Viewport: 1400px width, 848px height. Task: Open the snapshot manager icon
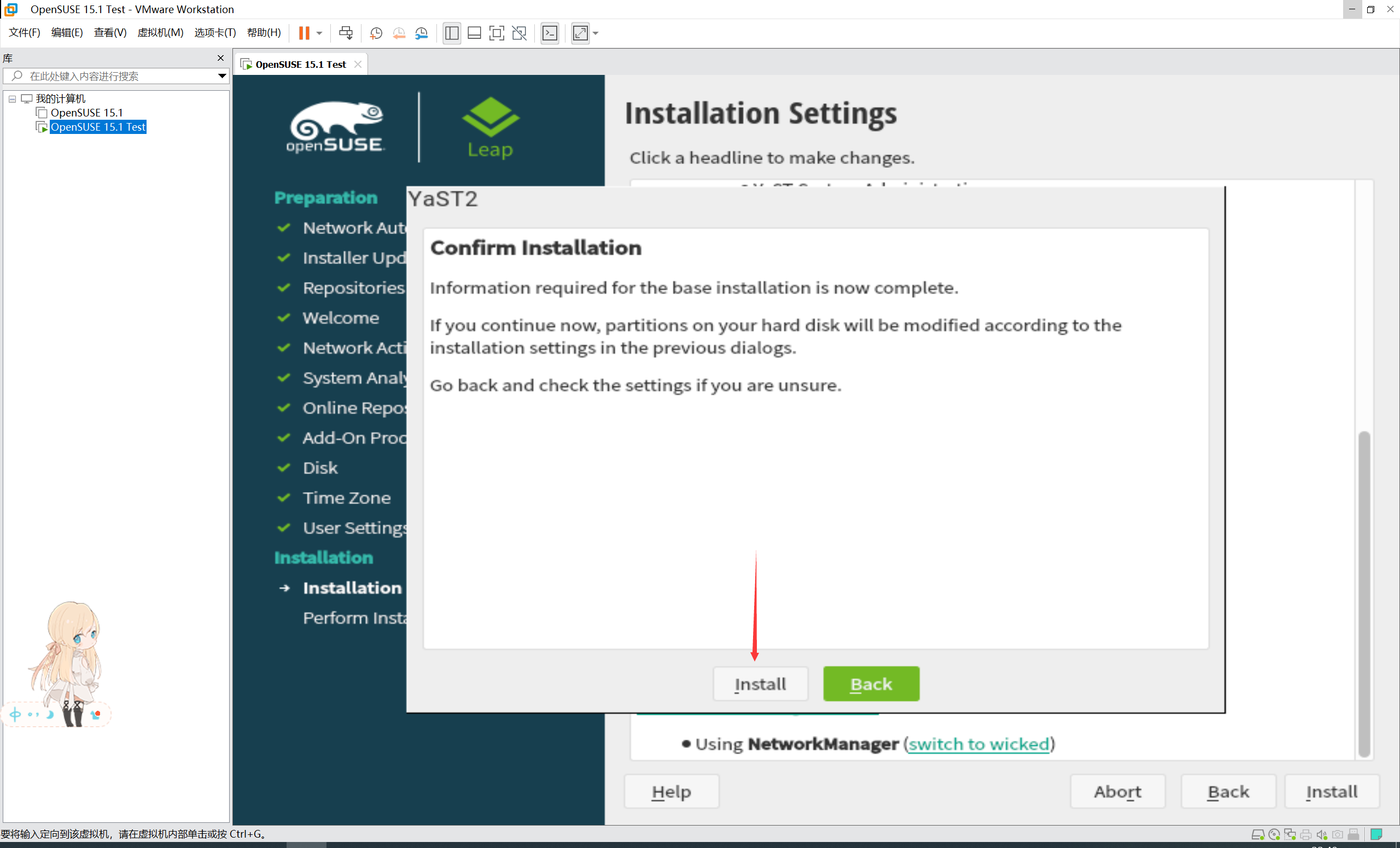pos(421,33)
